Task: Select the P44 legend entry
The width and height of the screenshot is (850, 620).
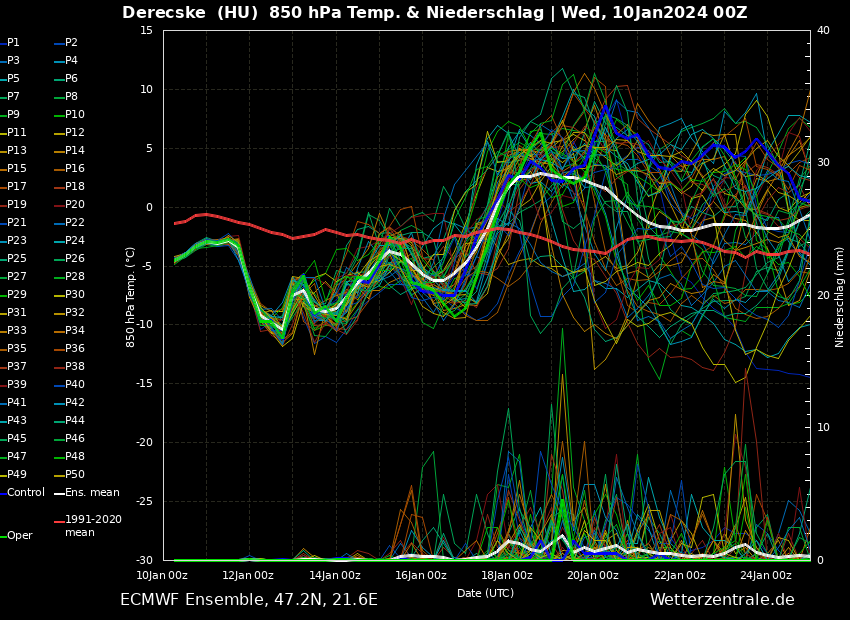Action: point(75,421)
